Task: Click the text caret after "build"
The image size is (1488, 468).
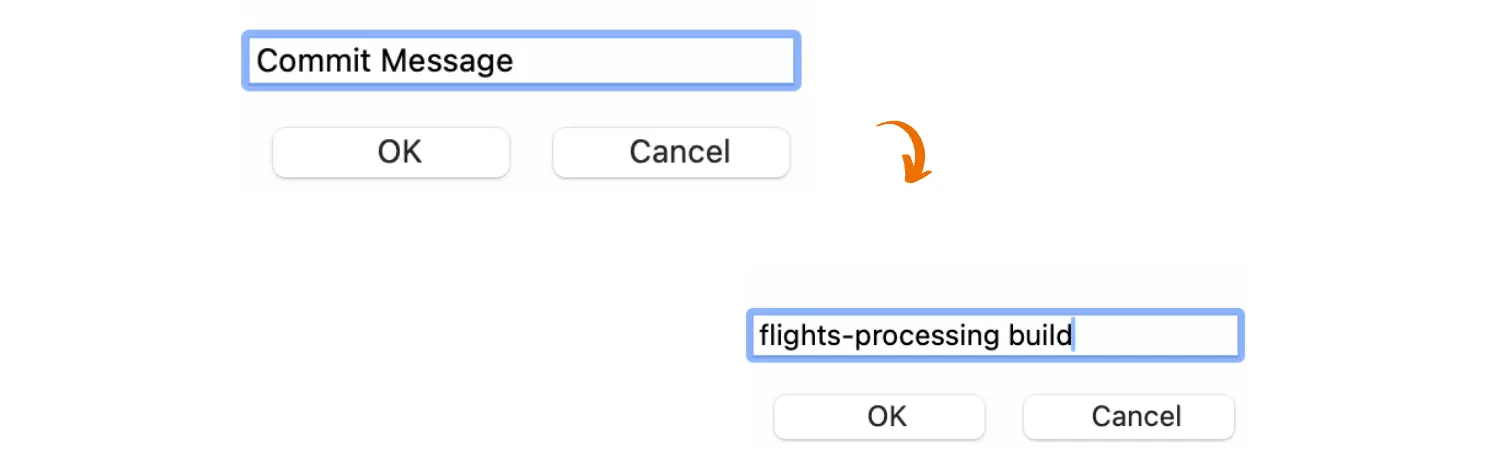Action: pos(1073,335)
